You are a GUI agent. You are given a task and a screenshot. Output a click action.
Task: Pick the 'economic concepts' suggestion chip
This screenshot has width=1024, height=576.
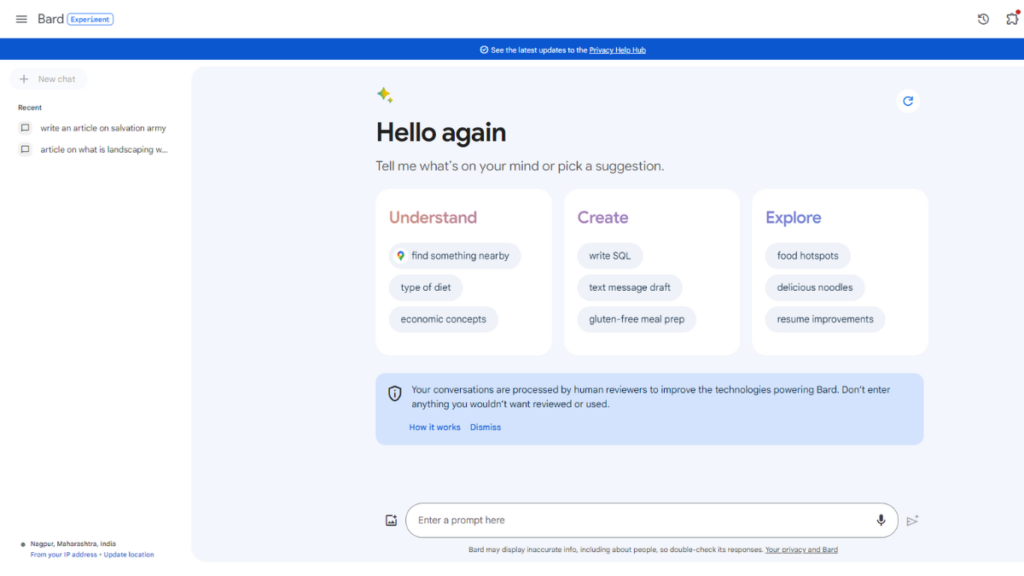(443, 319)
